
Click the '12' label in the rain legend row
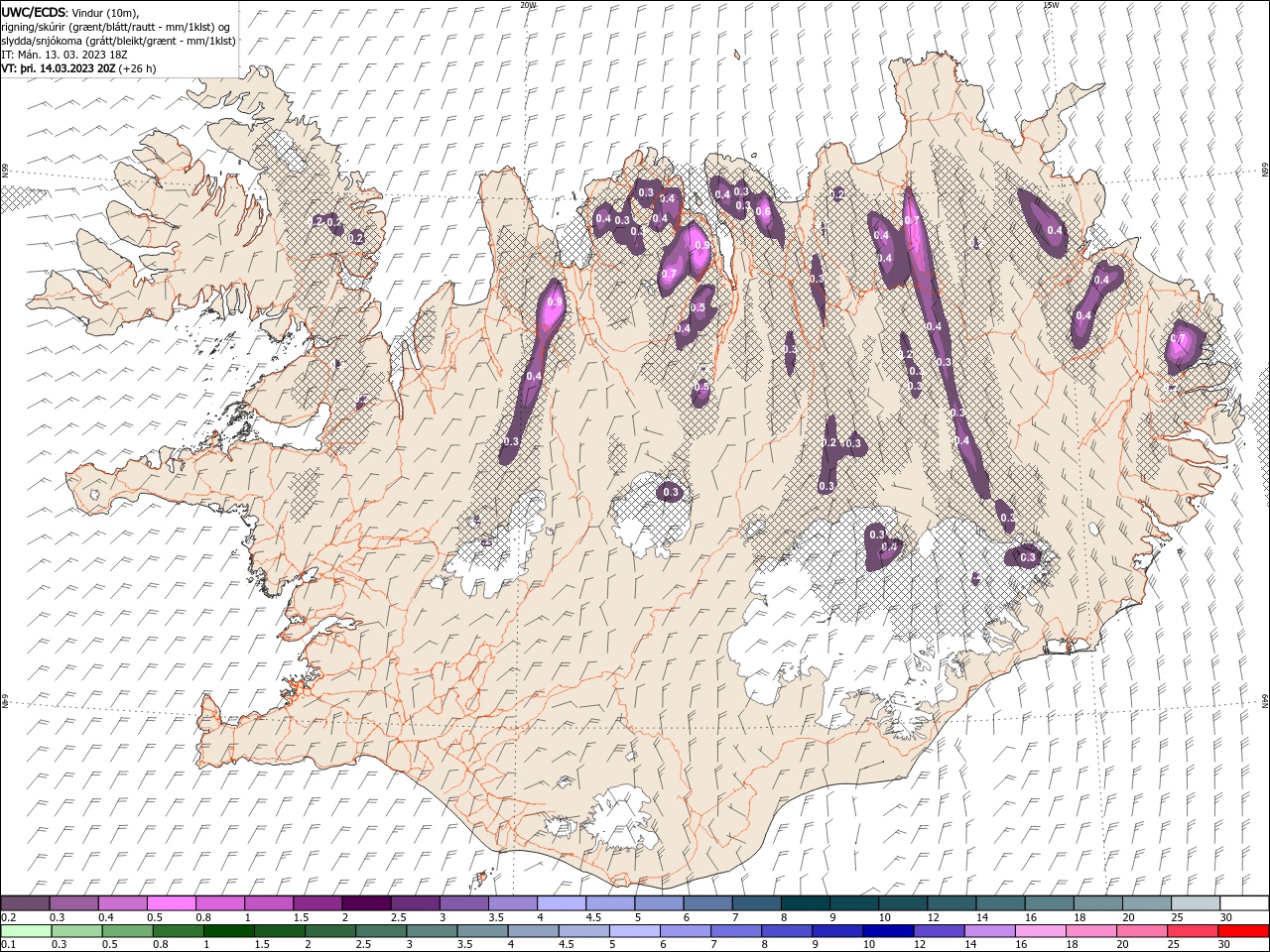coord(920,945)
